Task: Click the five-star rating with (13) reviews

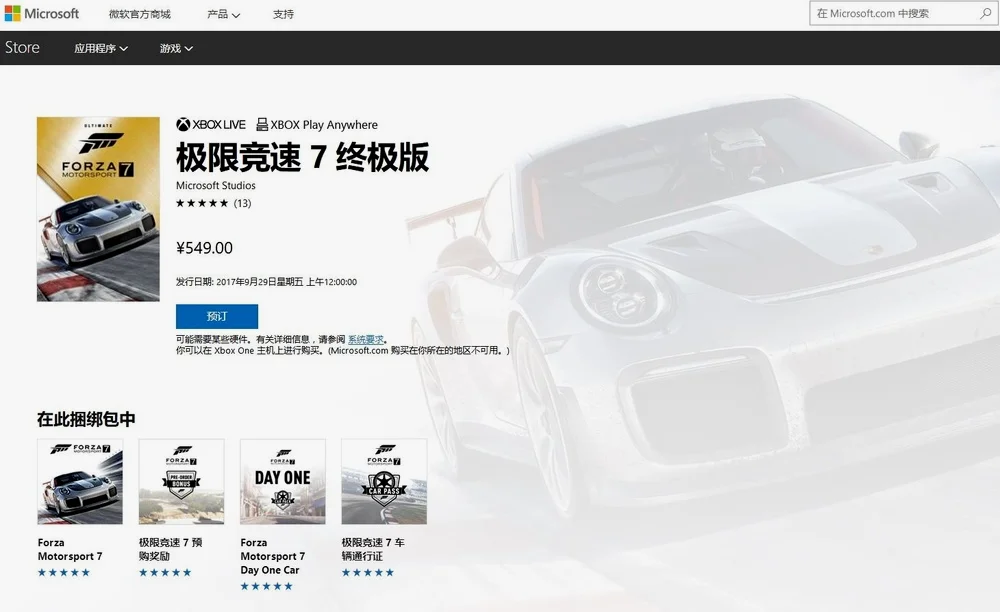Action: point(214,203)
